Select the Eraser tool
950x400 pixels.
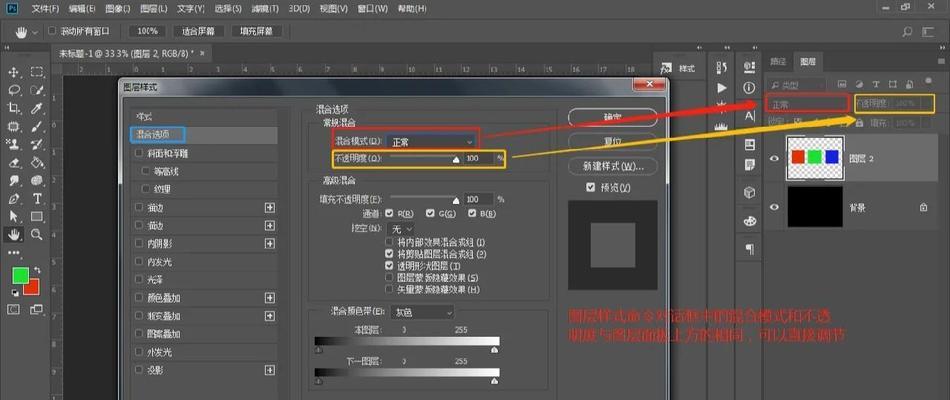click(13, 162)
